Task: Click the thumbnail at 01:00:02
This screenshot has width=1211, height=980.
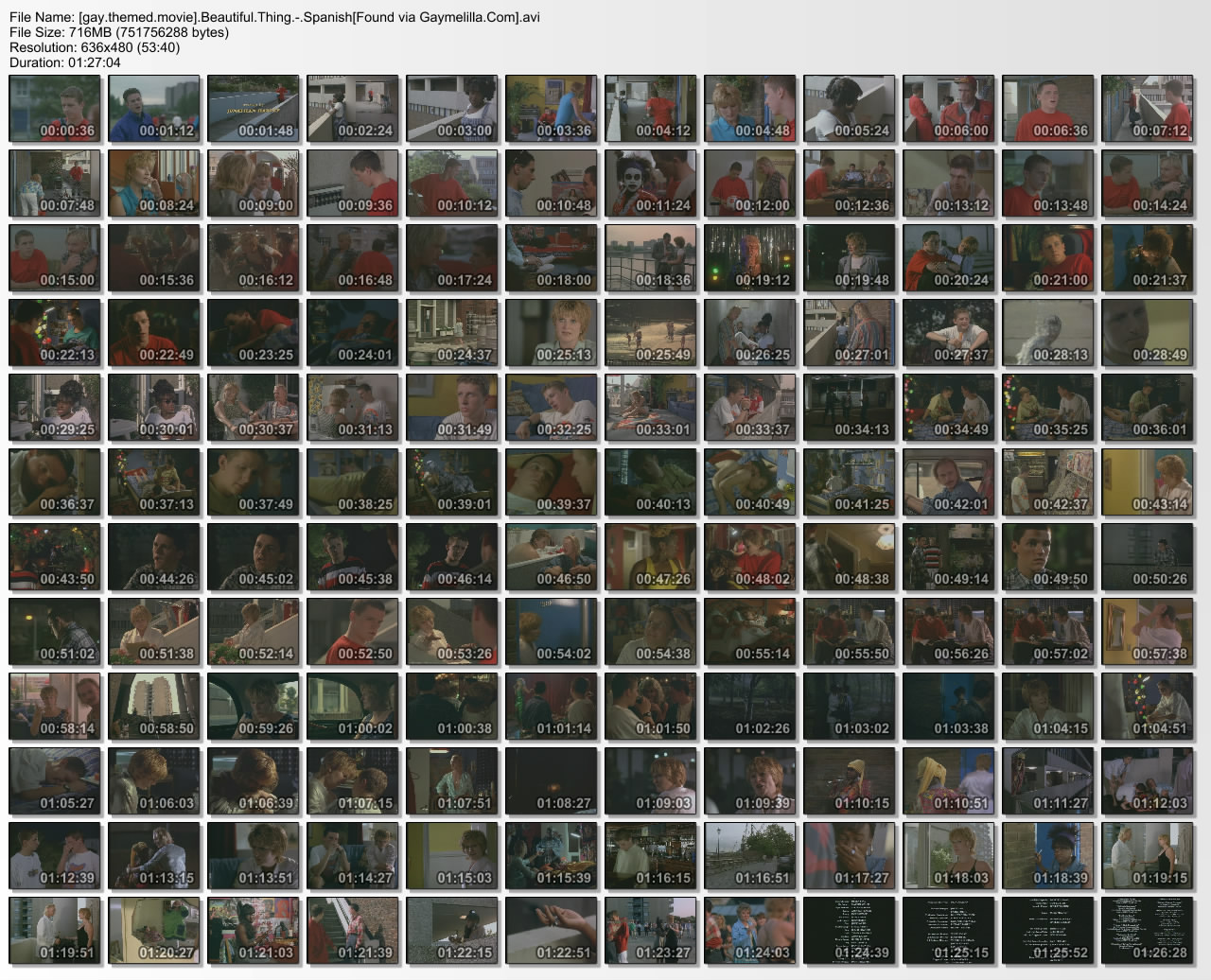Action: (353, 707)
